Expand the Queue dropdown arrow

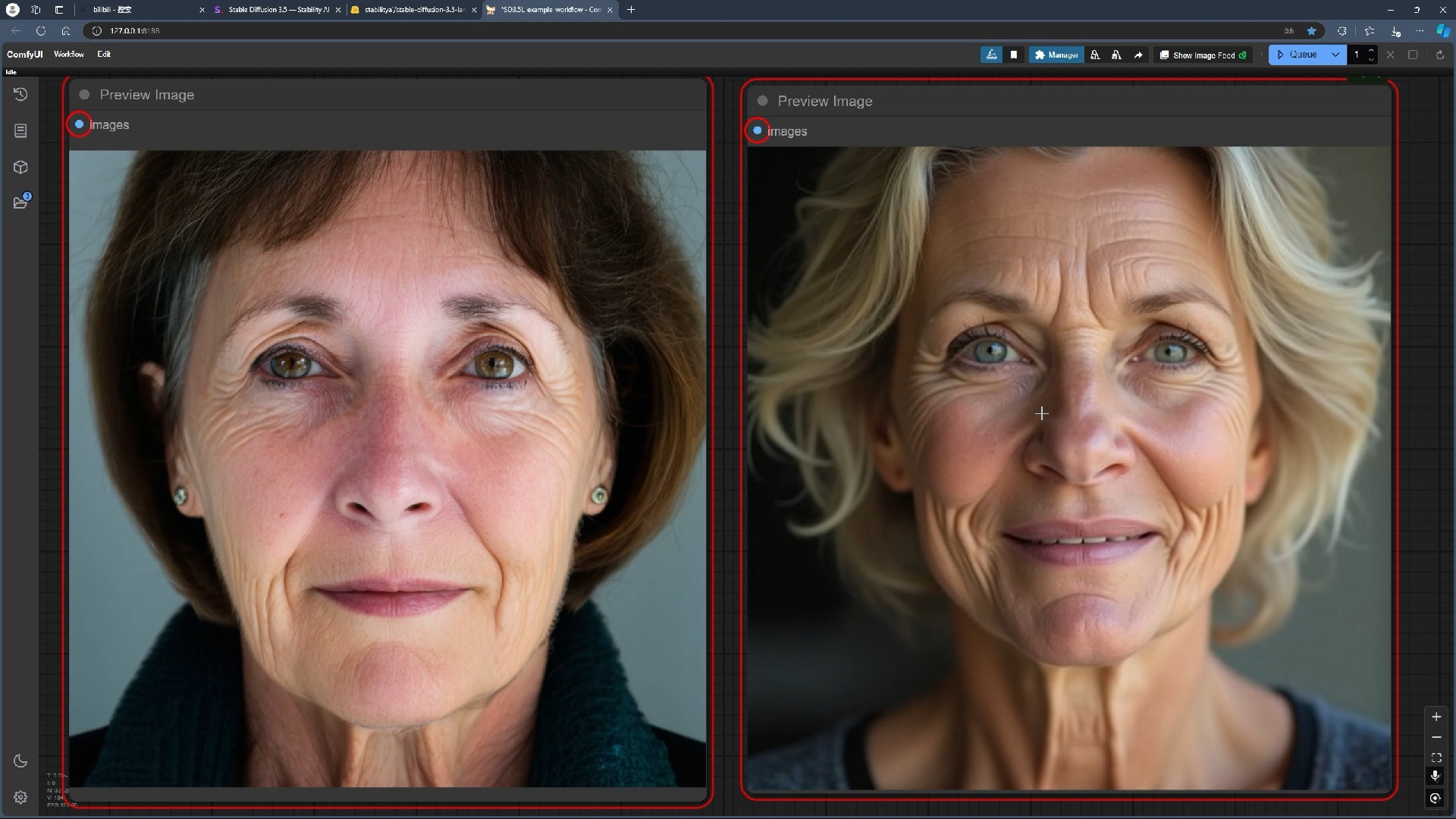(x=1335, y=55)
